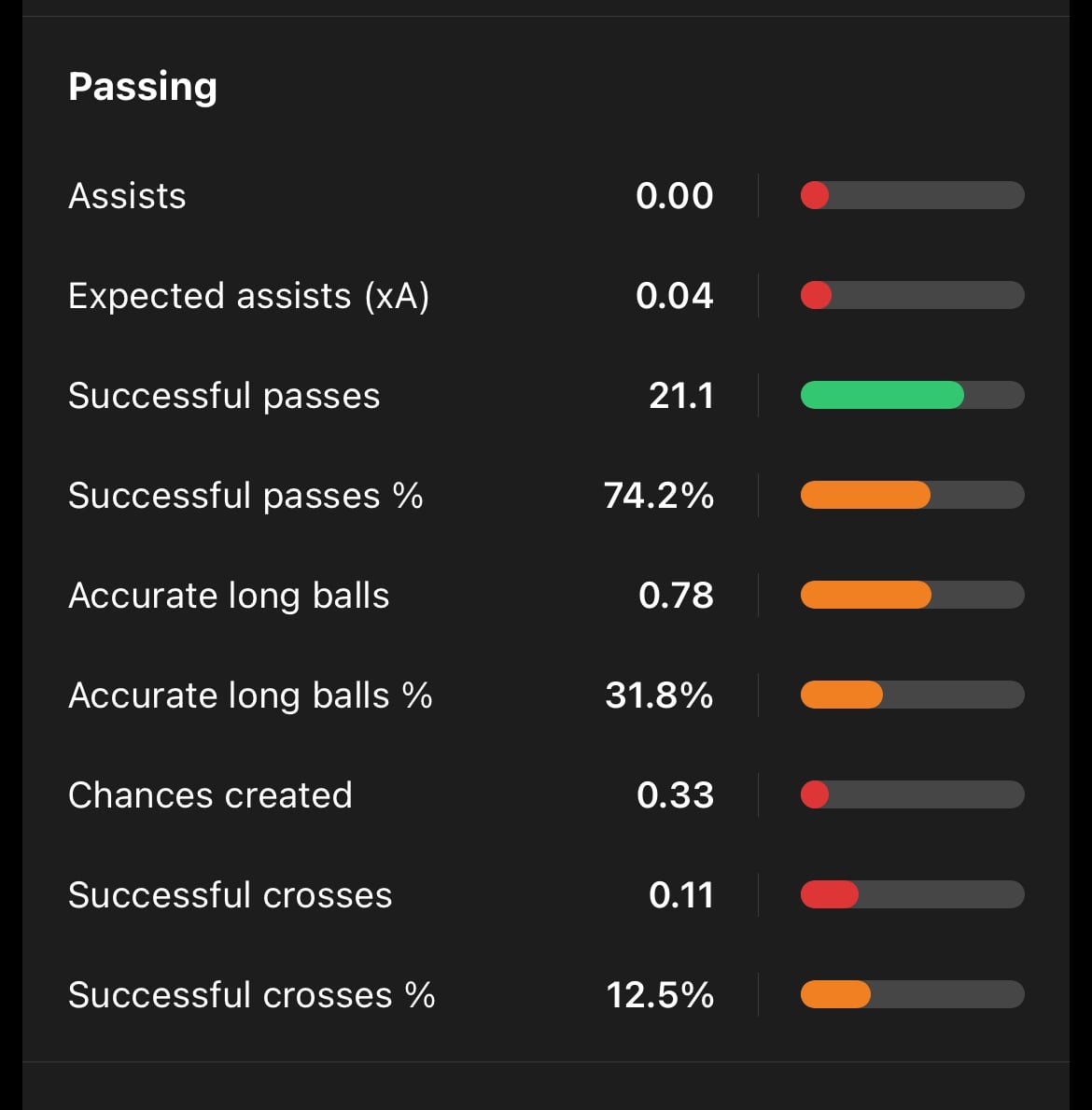Click the 0.04 expected assists value
This screenshot has width=1092, height=1110.
coord(674,296)
